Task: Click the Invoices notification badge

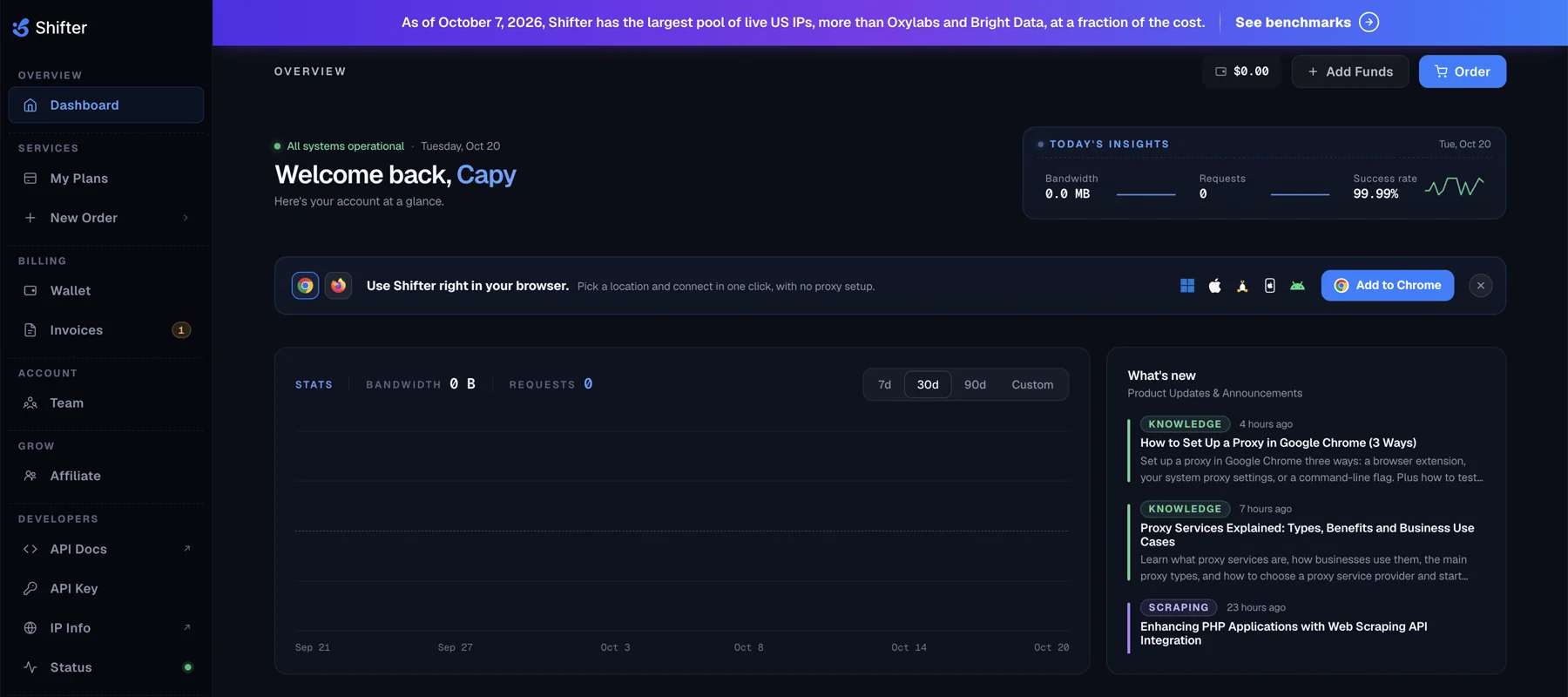Action: tap(181, 330)
